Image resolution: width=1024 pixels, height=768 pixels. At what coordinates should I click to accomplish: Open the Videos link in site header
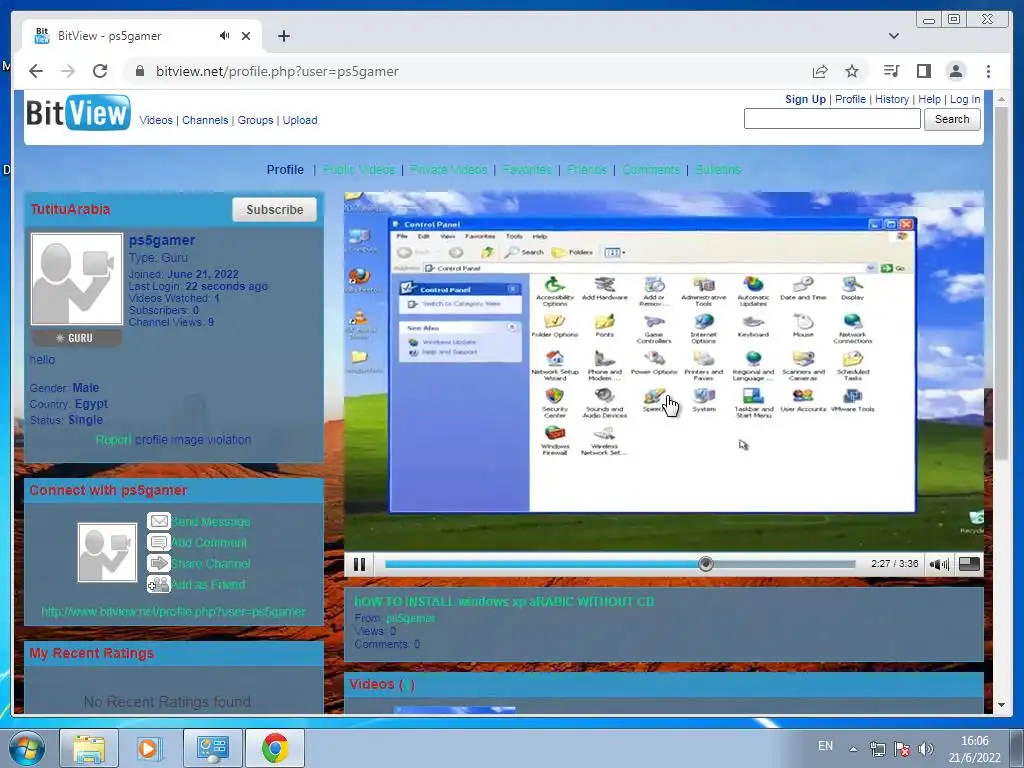coord(156,120)
